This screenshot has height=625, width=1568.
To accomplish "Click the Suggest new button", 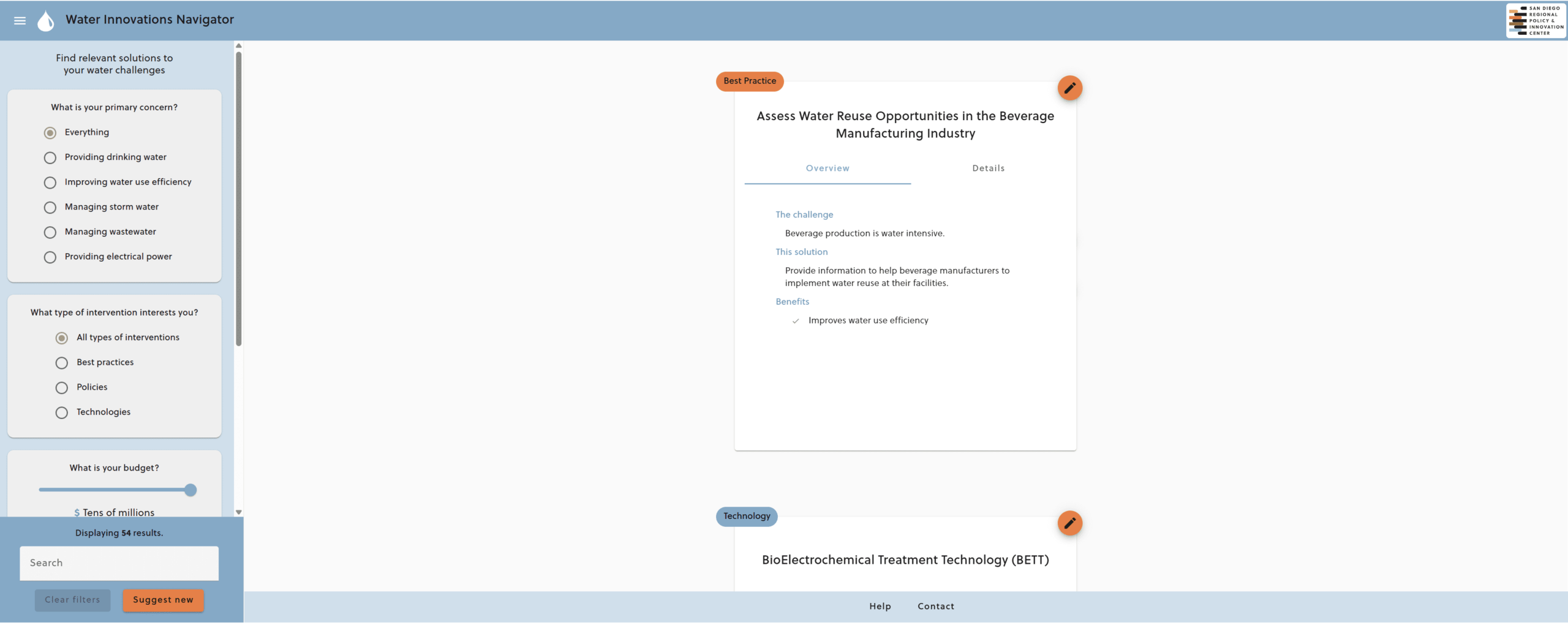I will click(x=163, y=600).
